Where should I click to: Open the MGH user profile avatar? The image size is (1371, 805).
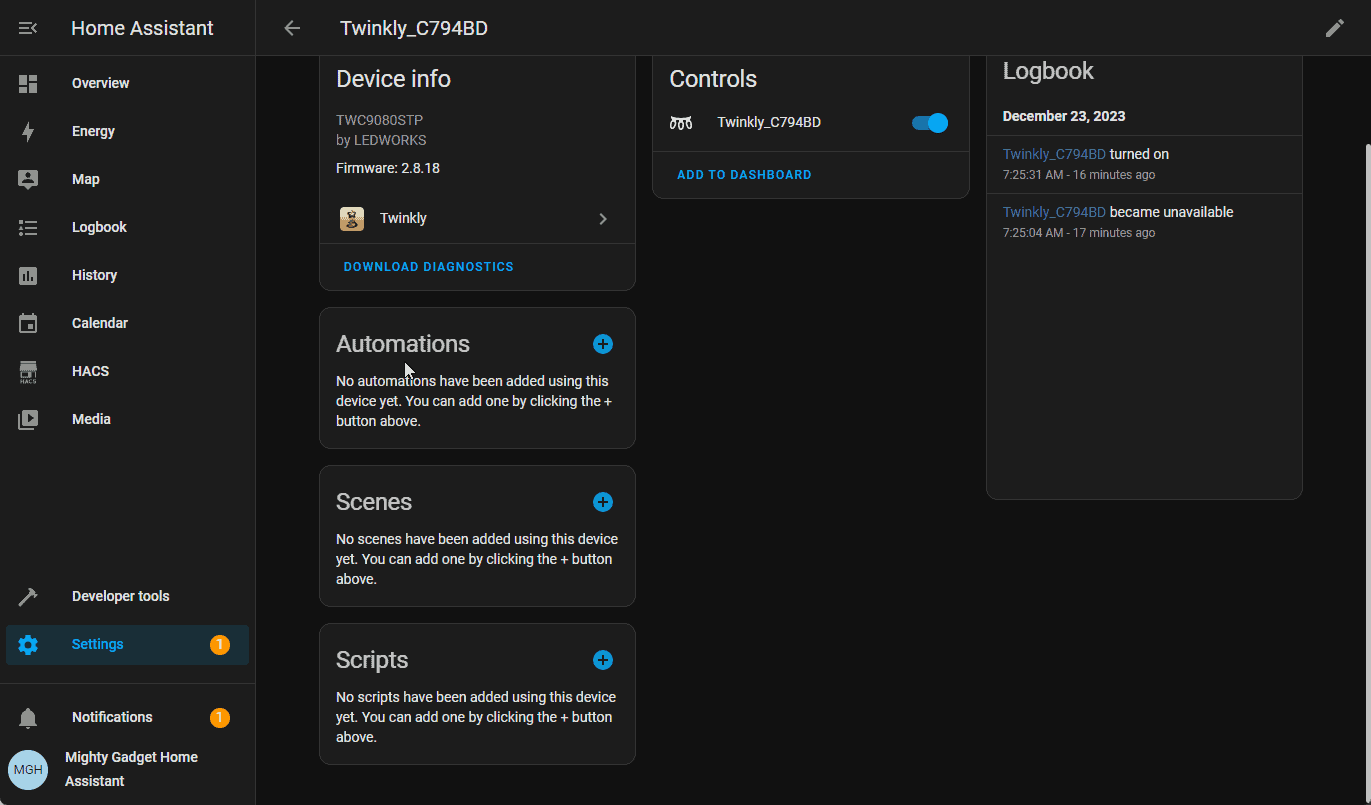pyautogui.click(x=28, y=769)
